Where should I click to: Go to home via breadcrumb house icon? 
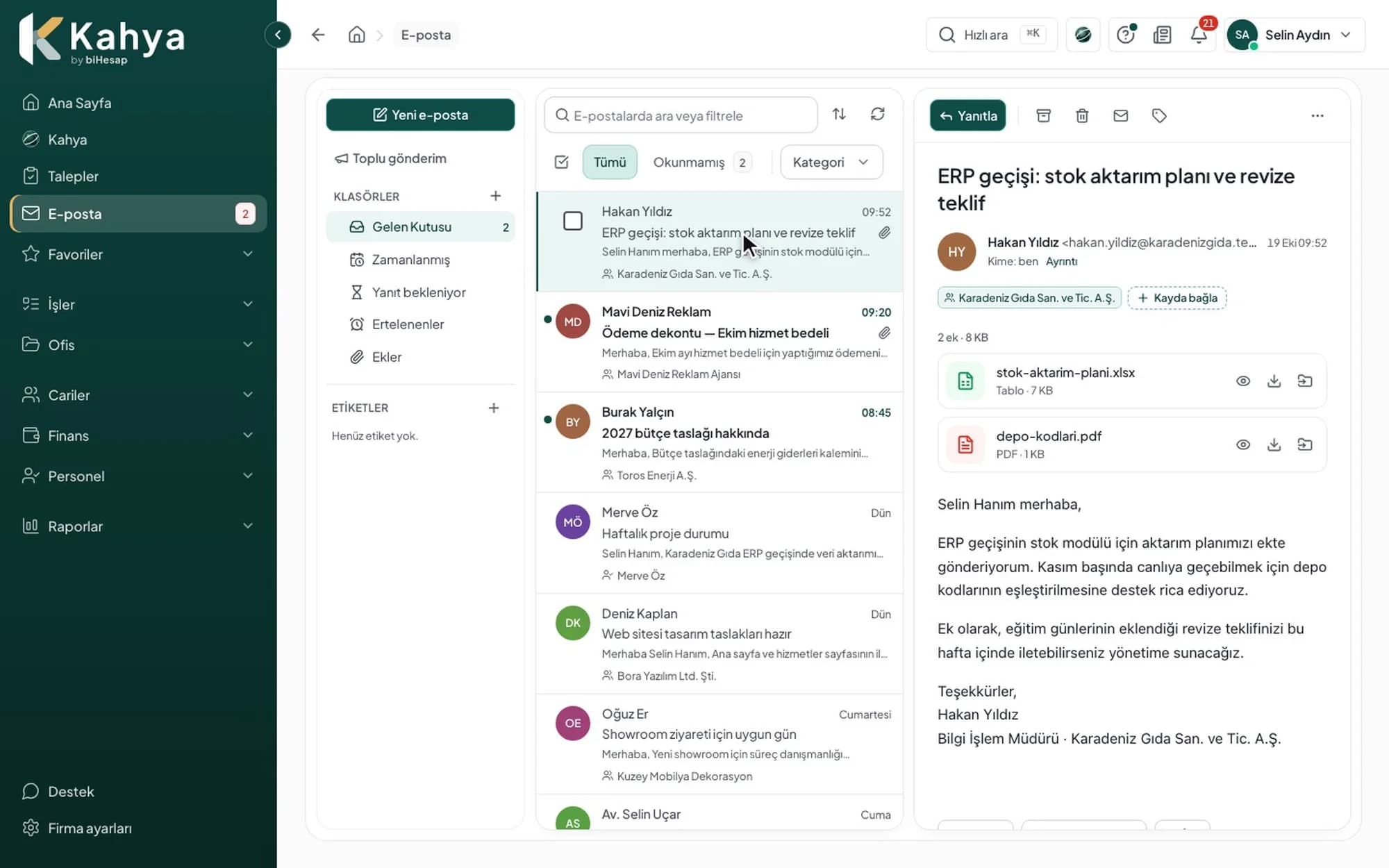pyautogui.click(x=356, y=35)
